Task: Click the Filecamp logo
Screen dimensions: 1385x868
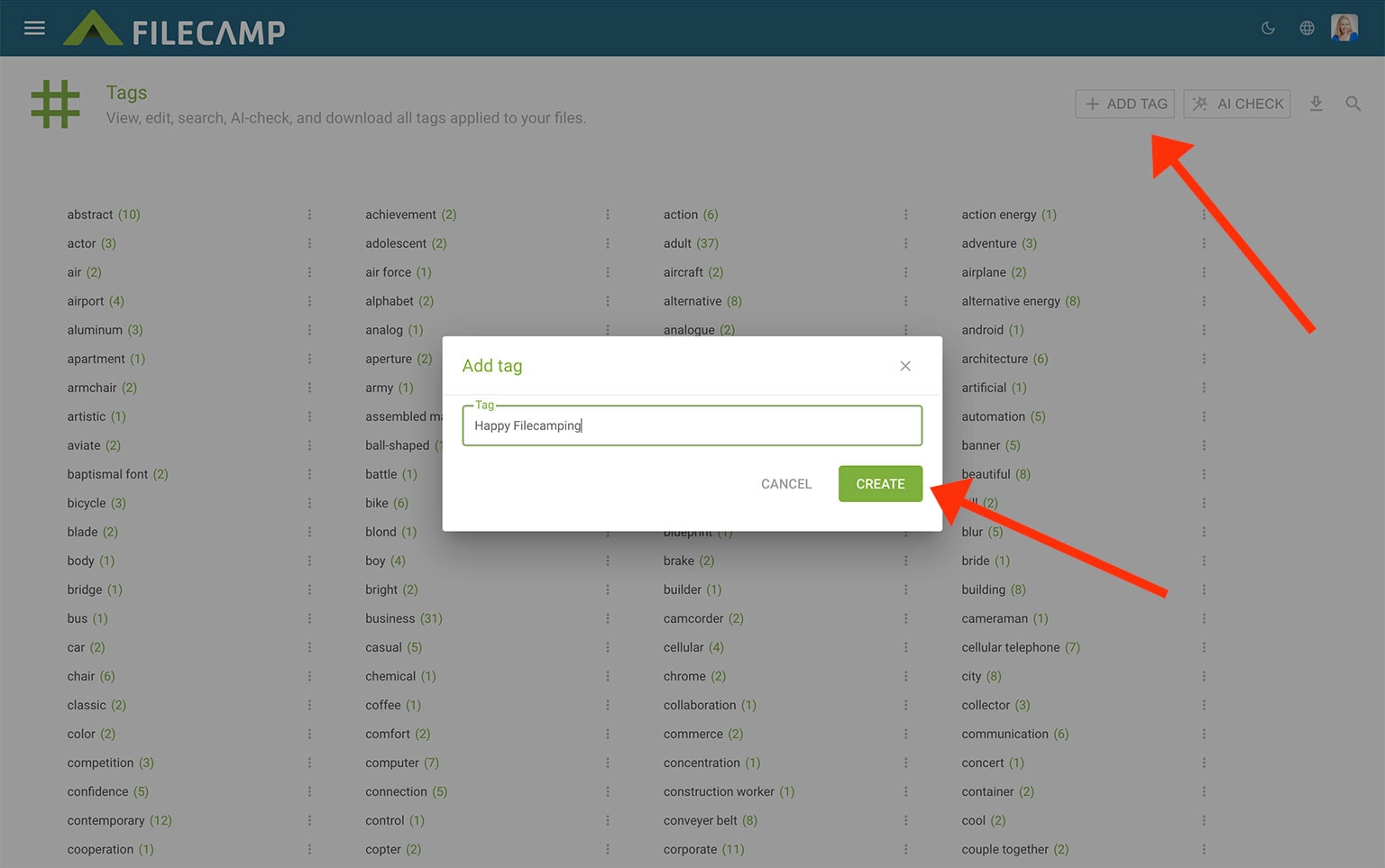Action: [x=175, y=29]
